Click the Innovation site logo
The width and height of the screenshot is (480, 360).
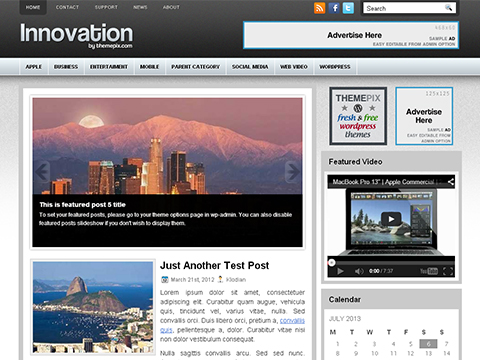tap(76, 36)
